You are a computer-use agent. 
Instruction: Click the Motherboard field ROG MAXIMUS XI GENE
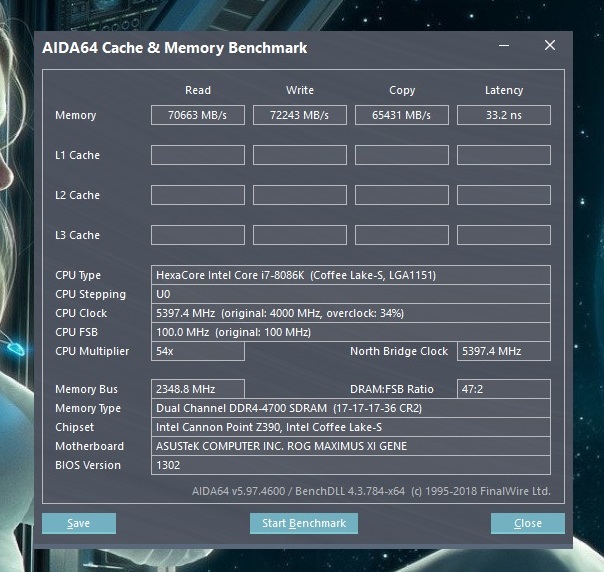[x=351, y=446]
